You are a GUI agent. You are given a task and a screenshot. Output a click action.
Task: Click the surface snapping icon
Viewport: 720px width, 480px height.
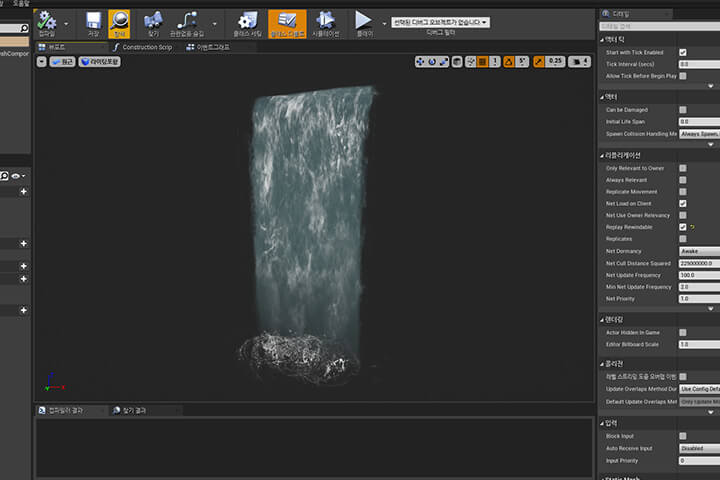tap(471, 62)
